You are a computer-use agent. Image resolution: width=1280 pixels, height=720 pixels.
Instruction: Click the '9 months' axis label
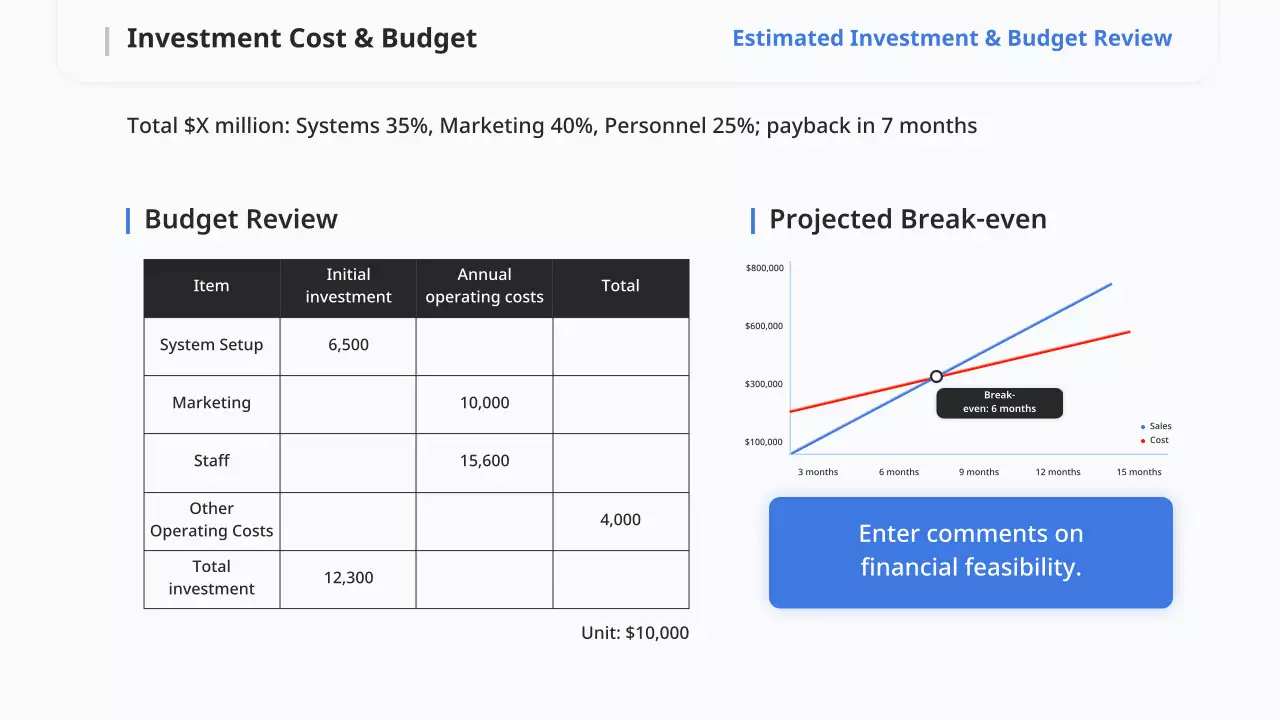coord(978,472)
